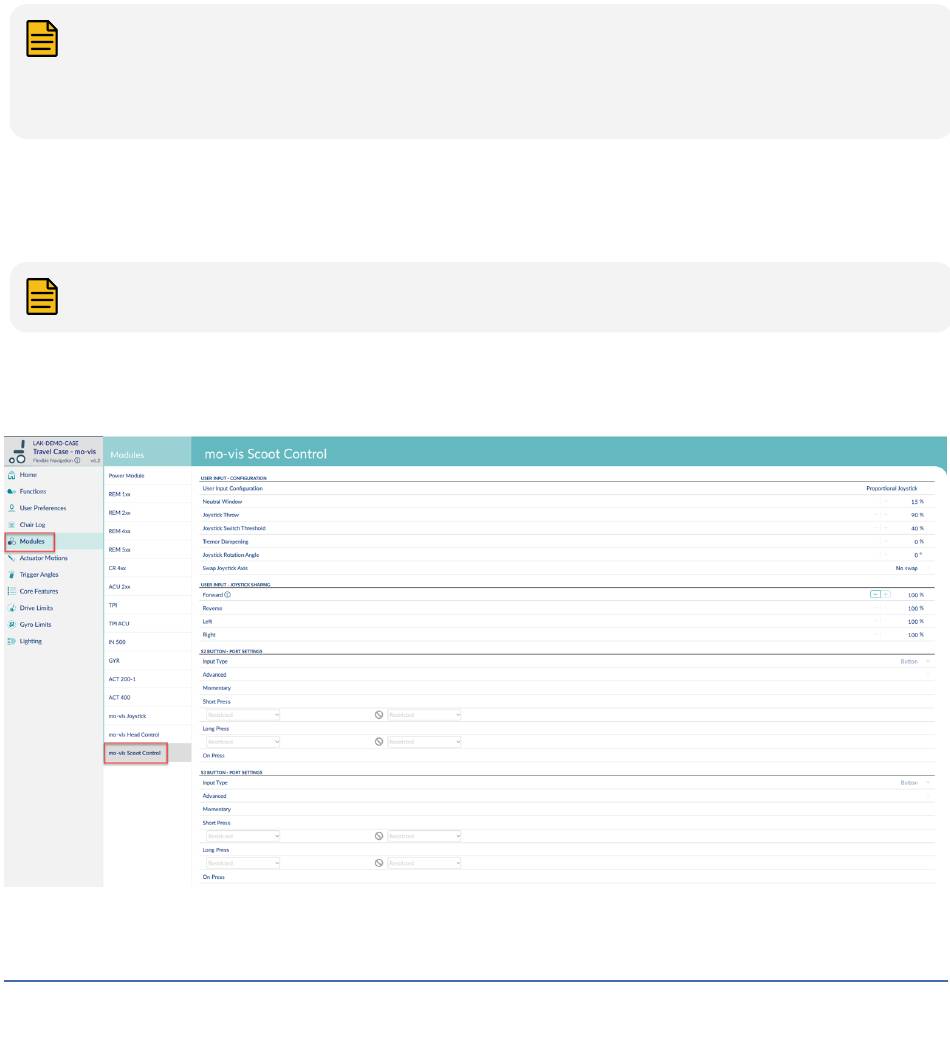Click the Lighting headlamp icon
This screenshot has width=950, height=1045.
pyautogui.click(x=11, y=642)
